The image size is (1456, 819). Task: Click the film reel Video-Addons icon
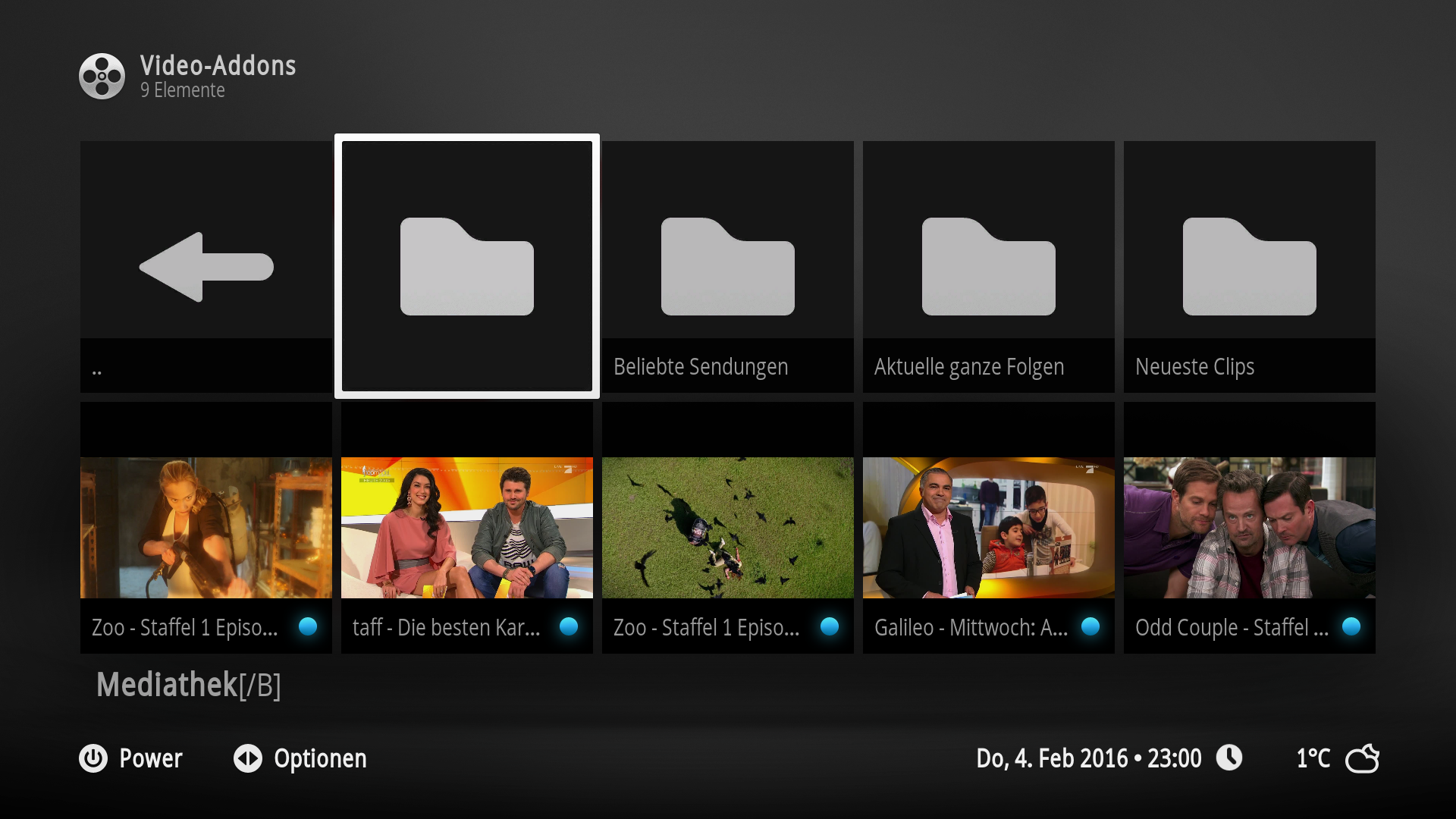[102, 76]
